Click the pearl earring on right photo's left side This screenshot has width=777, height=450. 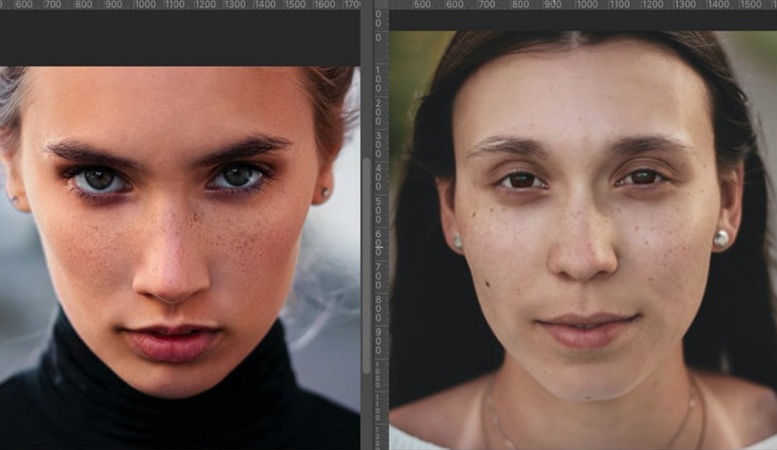(x=458, y=241)
